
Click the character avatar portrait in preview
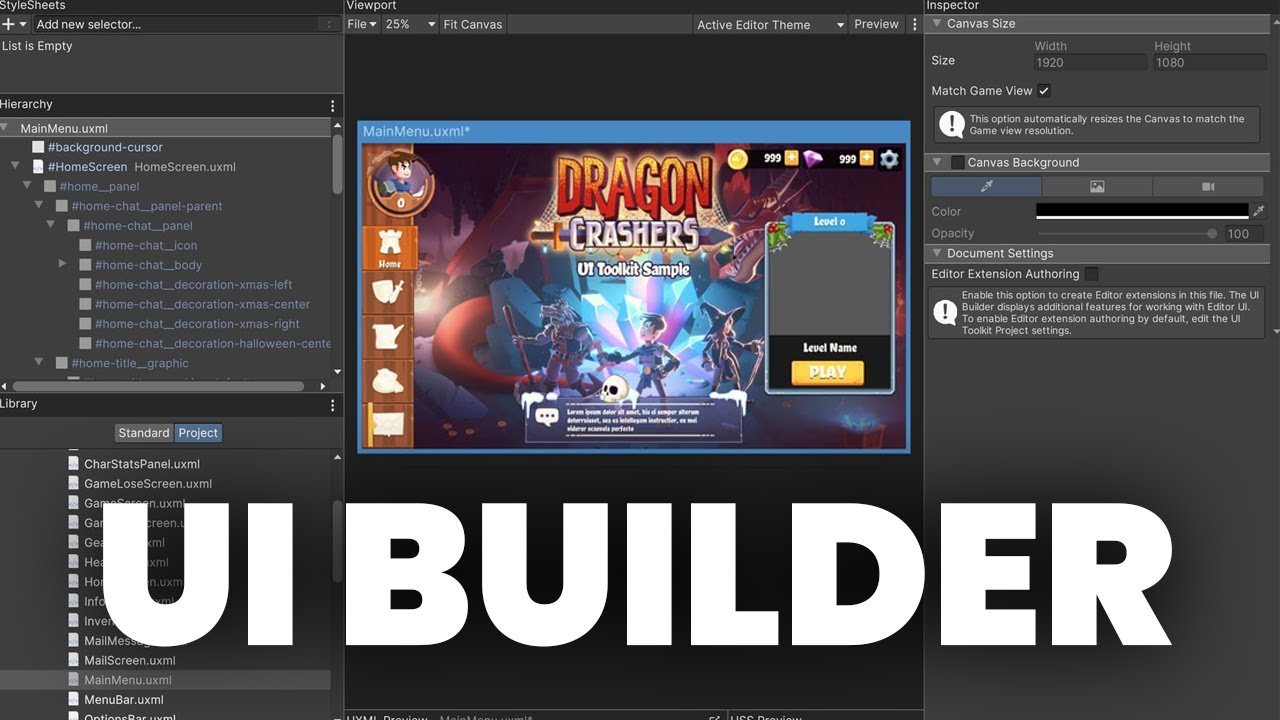click(400, 181)
